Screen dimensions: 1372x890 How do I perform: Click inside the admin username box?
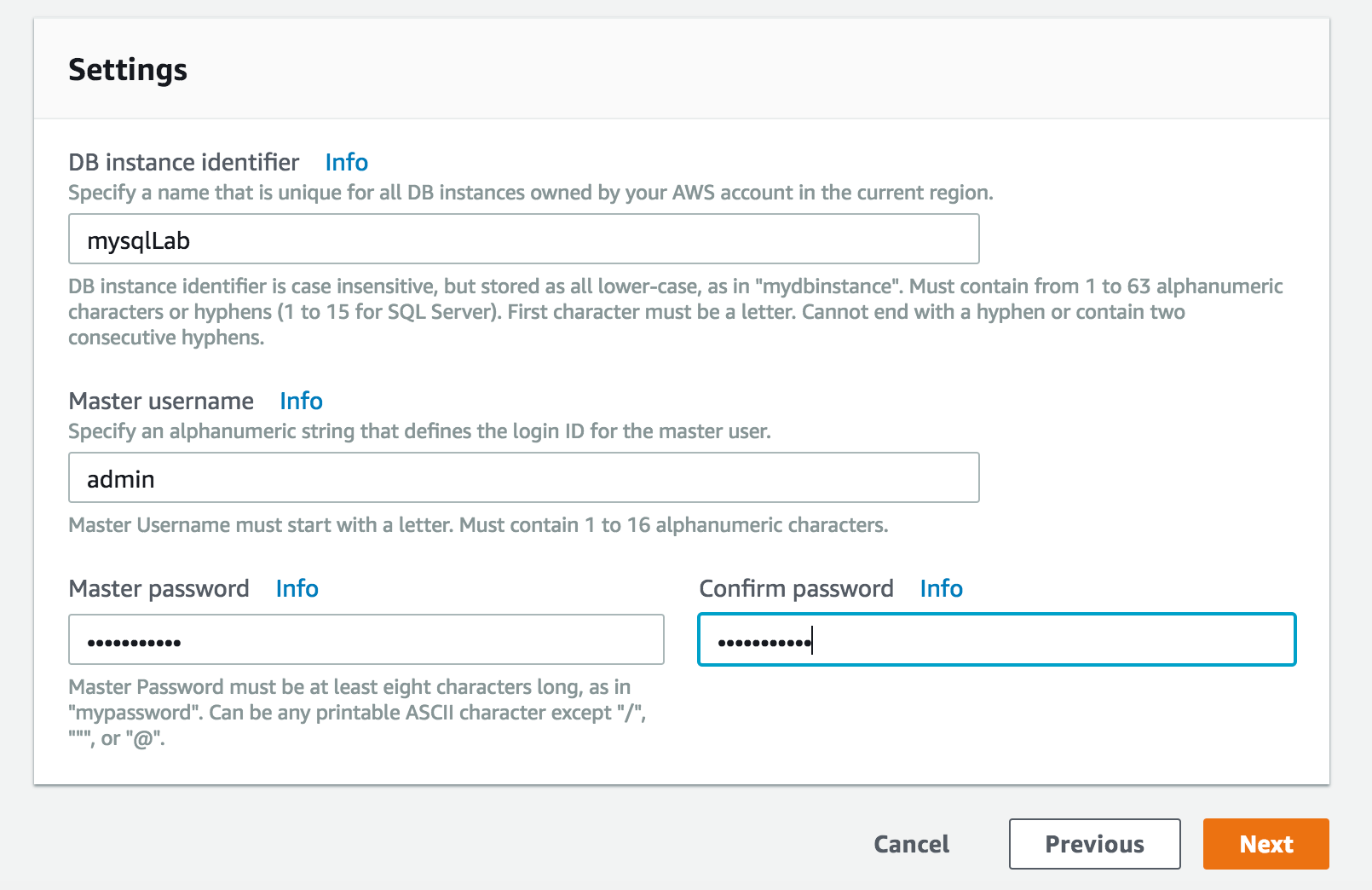tap(522, 478)
